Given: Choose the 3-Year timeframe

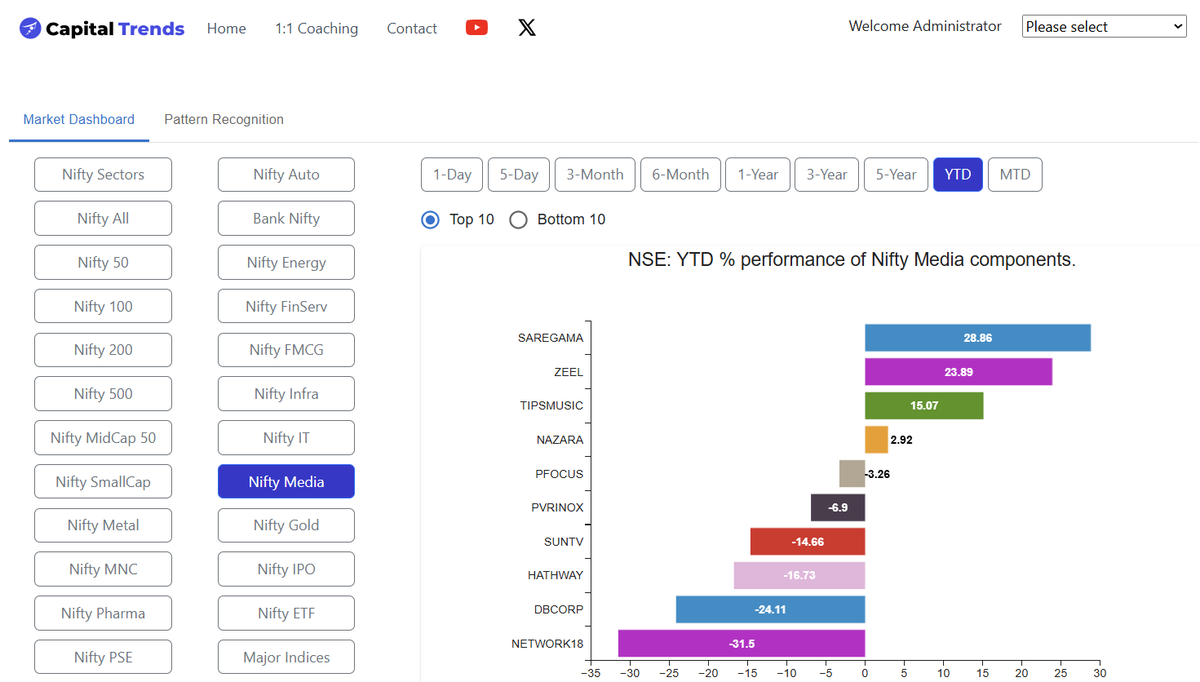Looking at the screenshot, I should coord(827,174).
